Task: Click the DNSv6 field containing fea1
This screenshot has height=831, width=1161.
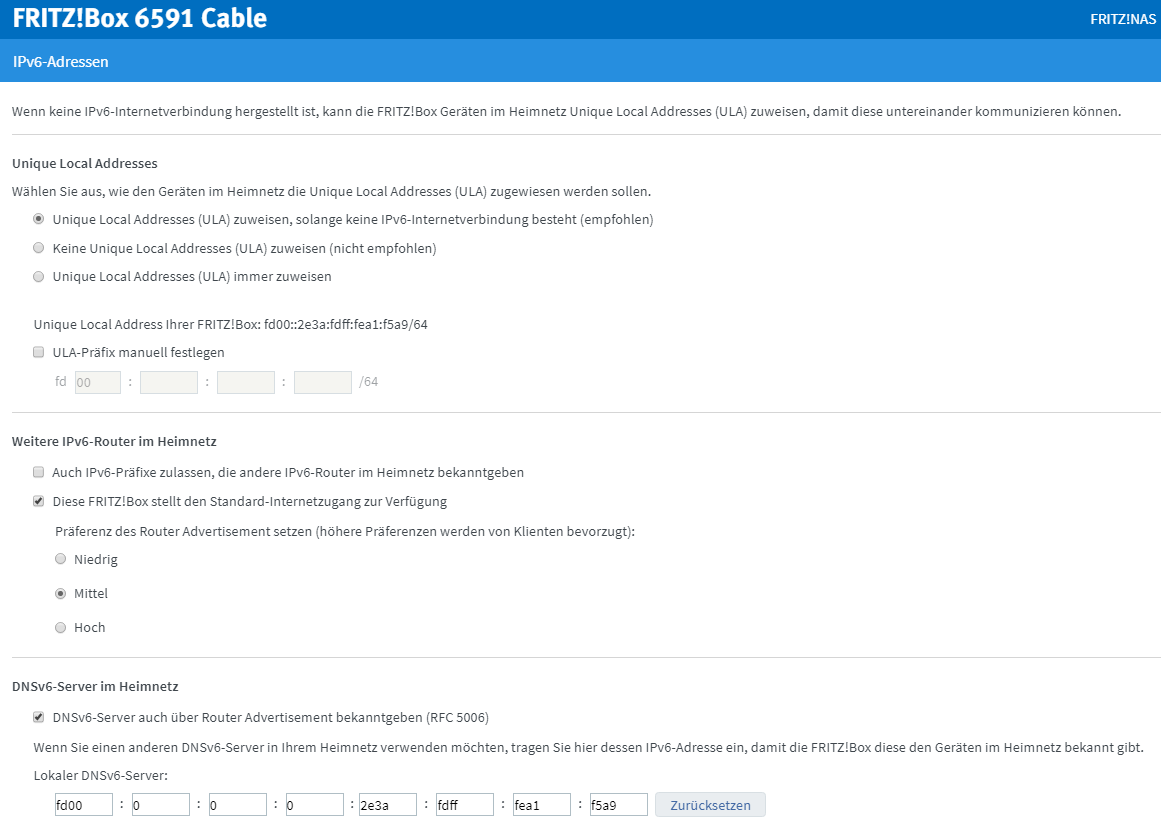Action: point(541,805)
